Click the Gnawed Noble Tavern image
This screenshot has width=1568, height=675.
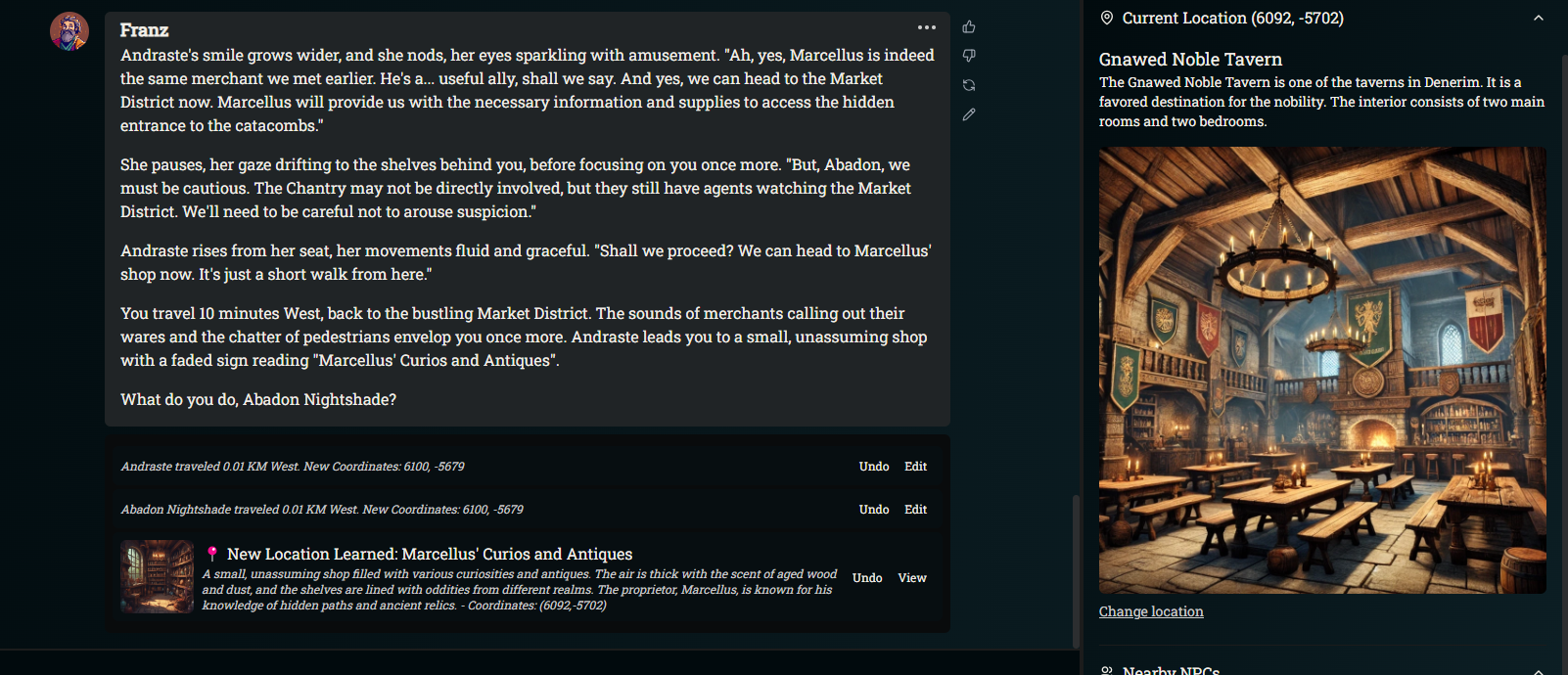click(x=1321, y=370)
